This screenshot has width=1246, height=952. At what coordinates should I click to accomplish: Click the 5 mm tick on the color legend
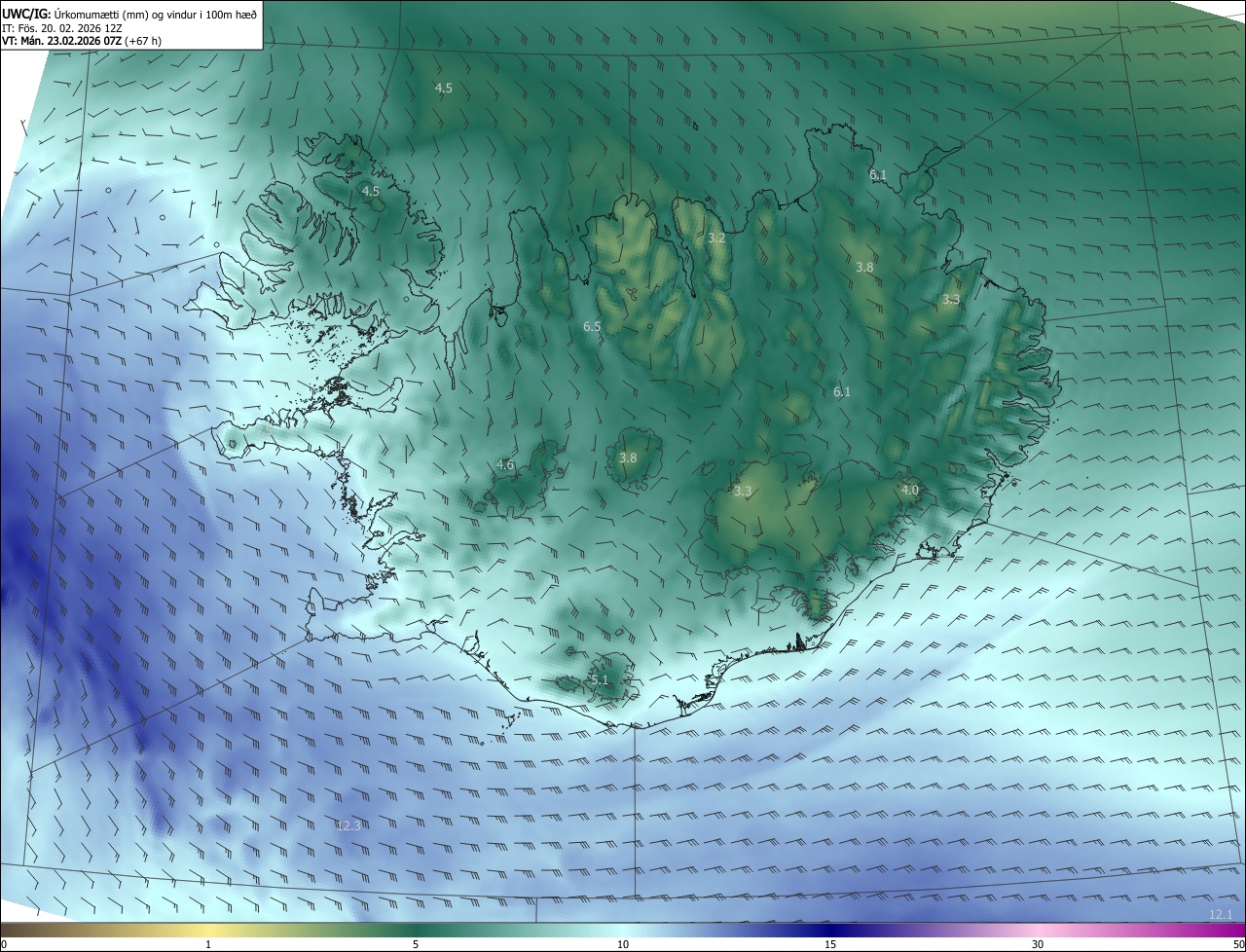tap(416, 944)
